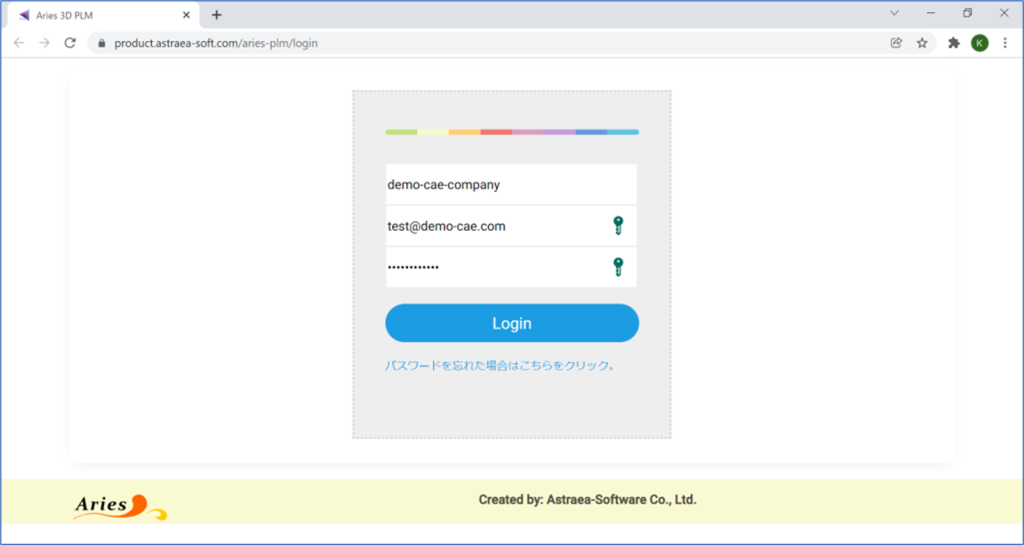View site info via the lock icon
Viewport: 1024px width, 545px height.
pyautogui.click(x=101, y=44)
